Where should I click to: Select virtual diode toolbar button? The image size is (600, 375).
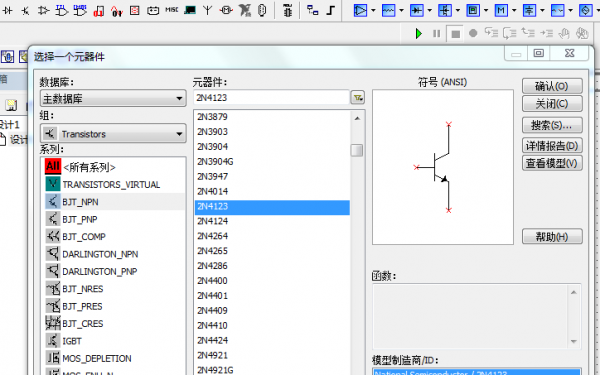416,10
